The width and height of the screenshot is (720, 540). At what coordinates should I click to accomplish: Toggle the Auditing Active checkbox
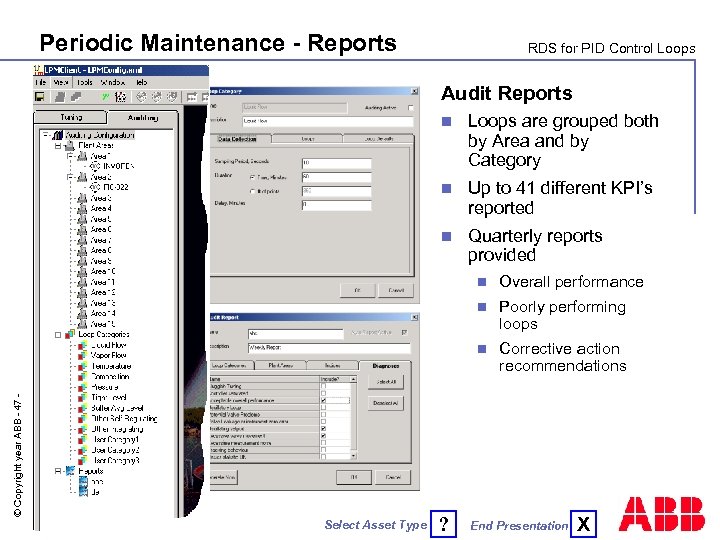click(411, 108)
